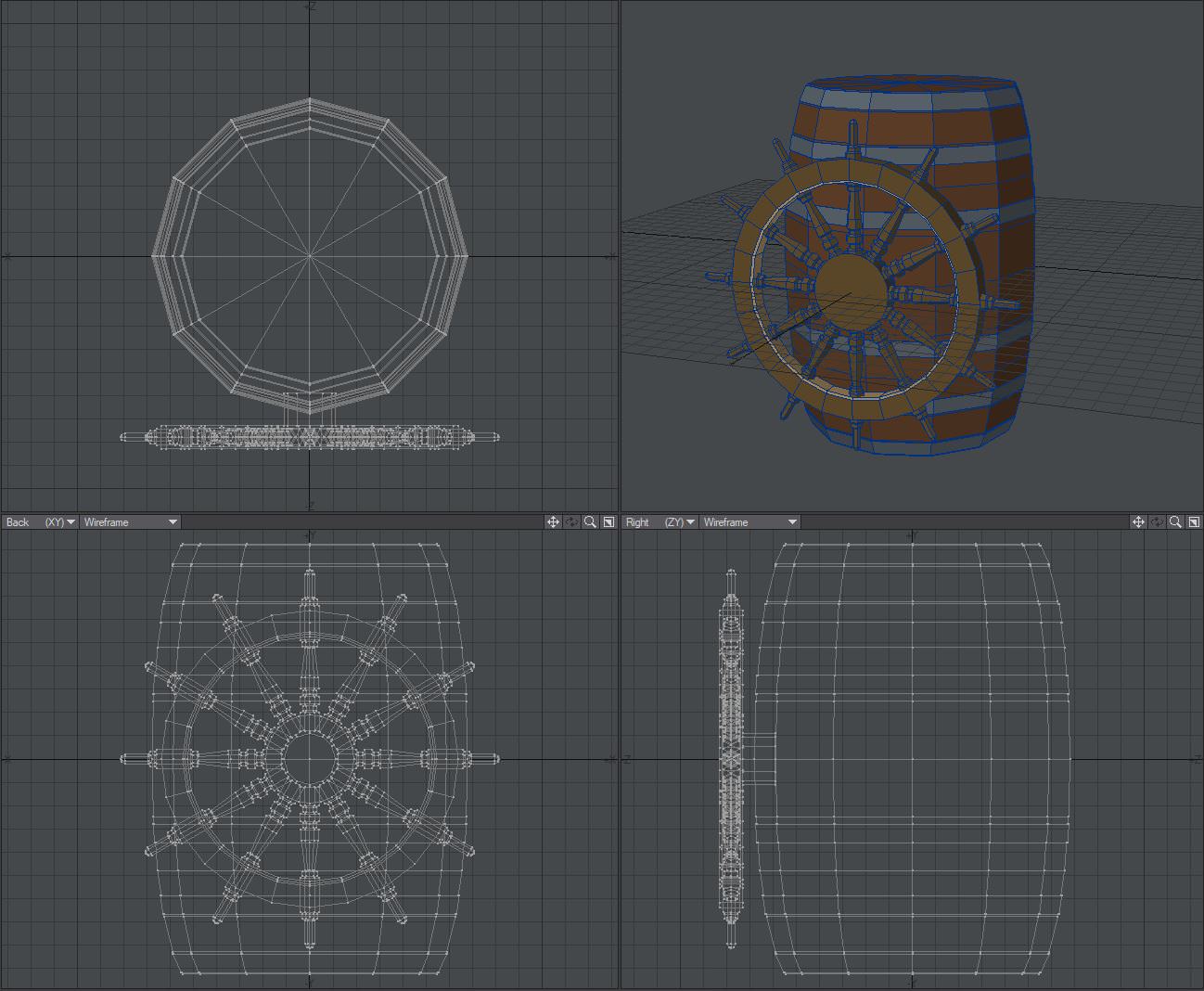Open the Wireframe render mode dropdown in Back viewport
The width and height of the screenshot is (1204, 991).
tap(130, 522)
